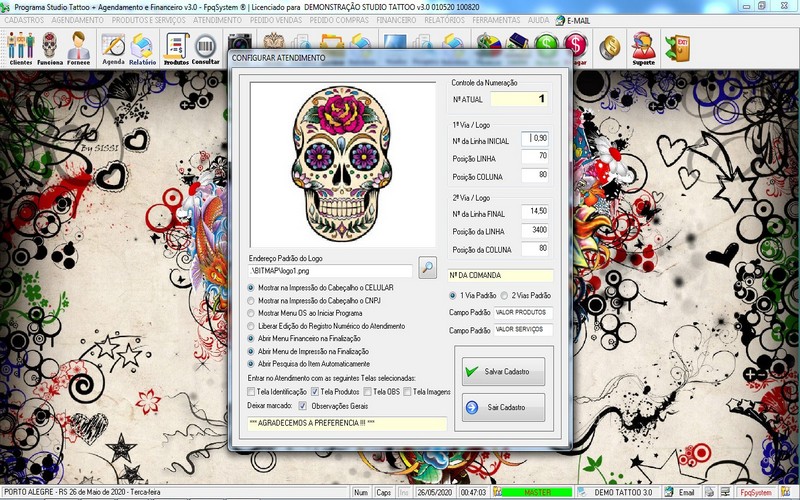Image resolution: width=800 pixels, height=500 pixels.
Task: Check the Tela Identificação checkbox
Action: [251, 392]
